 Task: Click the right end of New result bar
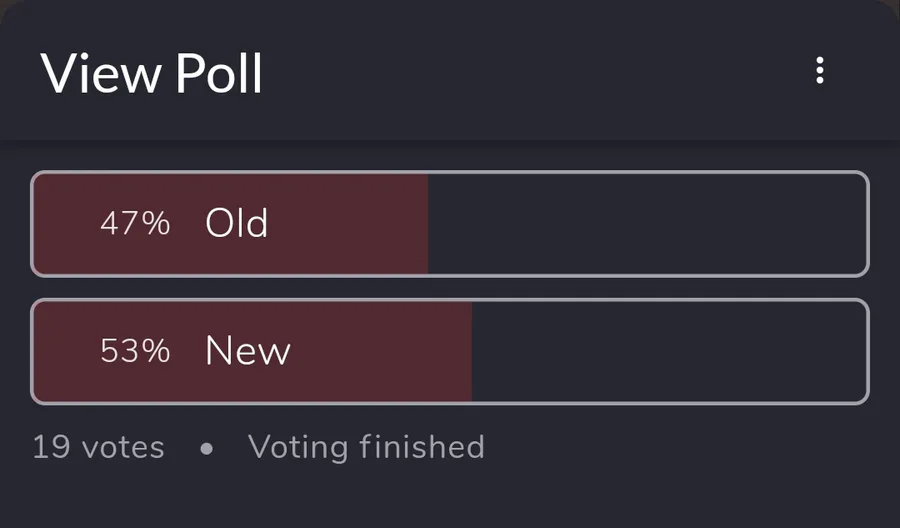855,351
